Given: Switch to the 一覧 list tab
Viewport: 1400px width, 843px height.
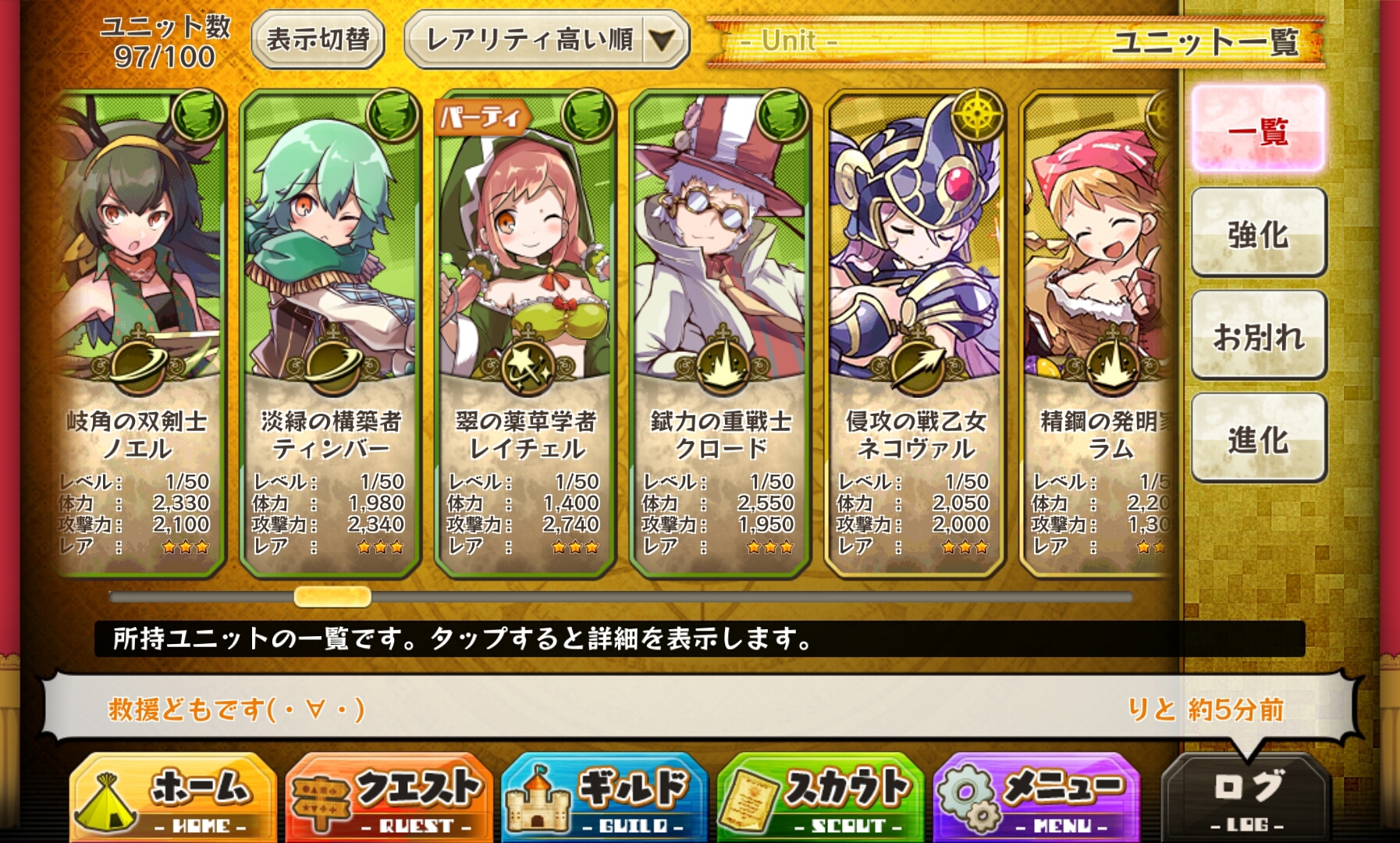Looking at the screenshot, I should (x=1258, y=130).
